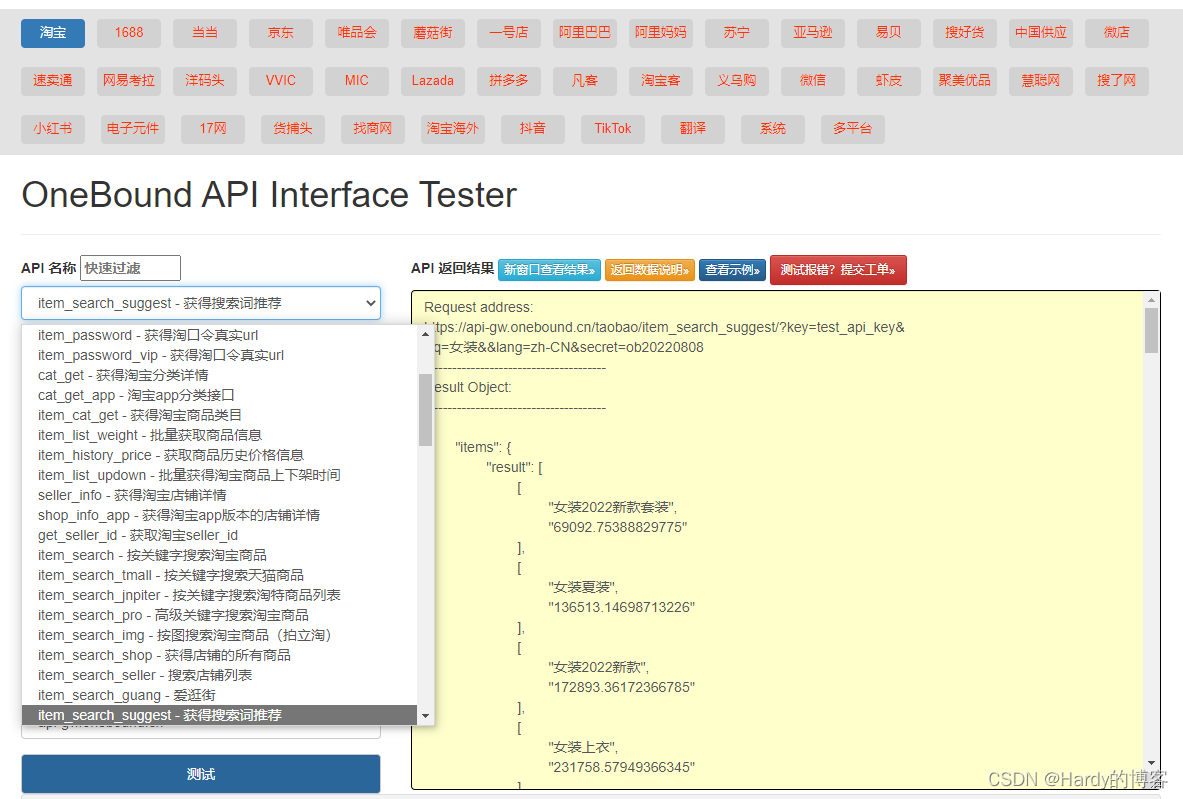Select item_search_pro option
The height and width of the screenshot is (799, 1183).
coord(220,615)
